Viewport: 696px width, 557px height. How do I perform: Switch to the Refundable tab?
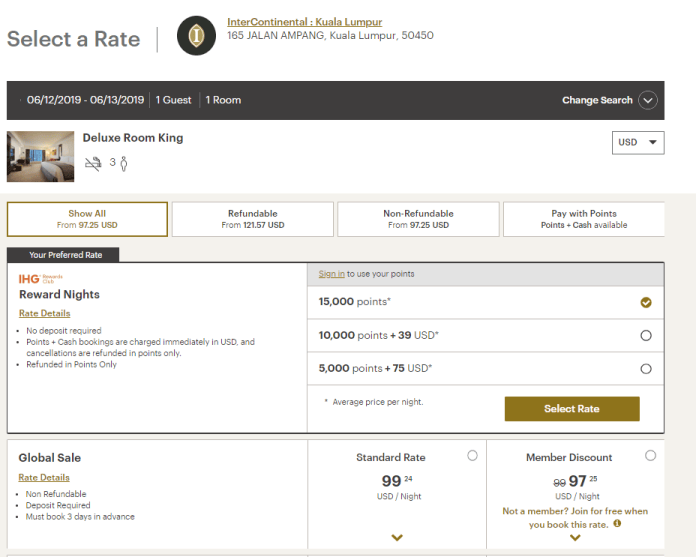click(253, 219)
